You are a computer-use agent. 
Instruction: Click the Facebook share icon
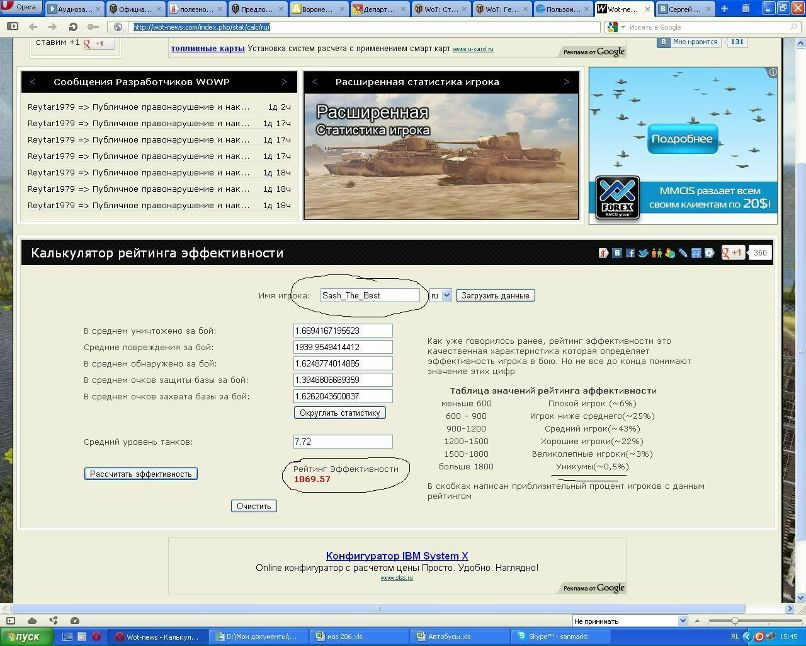629,253
